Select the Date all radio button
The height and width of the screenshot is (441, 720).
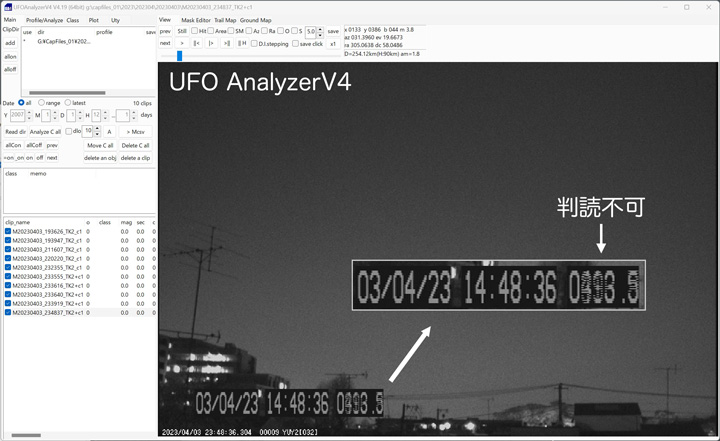click(21, 102)
